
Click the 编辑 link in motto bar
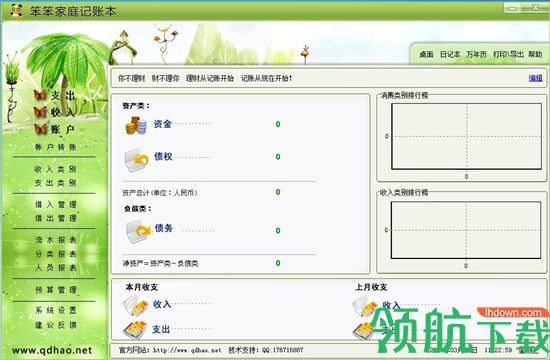[536, 78]
